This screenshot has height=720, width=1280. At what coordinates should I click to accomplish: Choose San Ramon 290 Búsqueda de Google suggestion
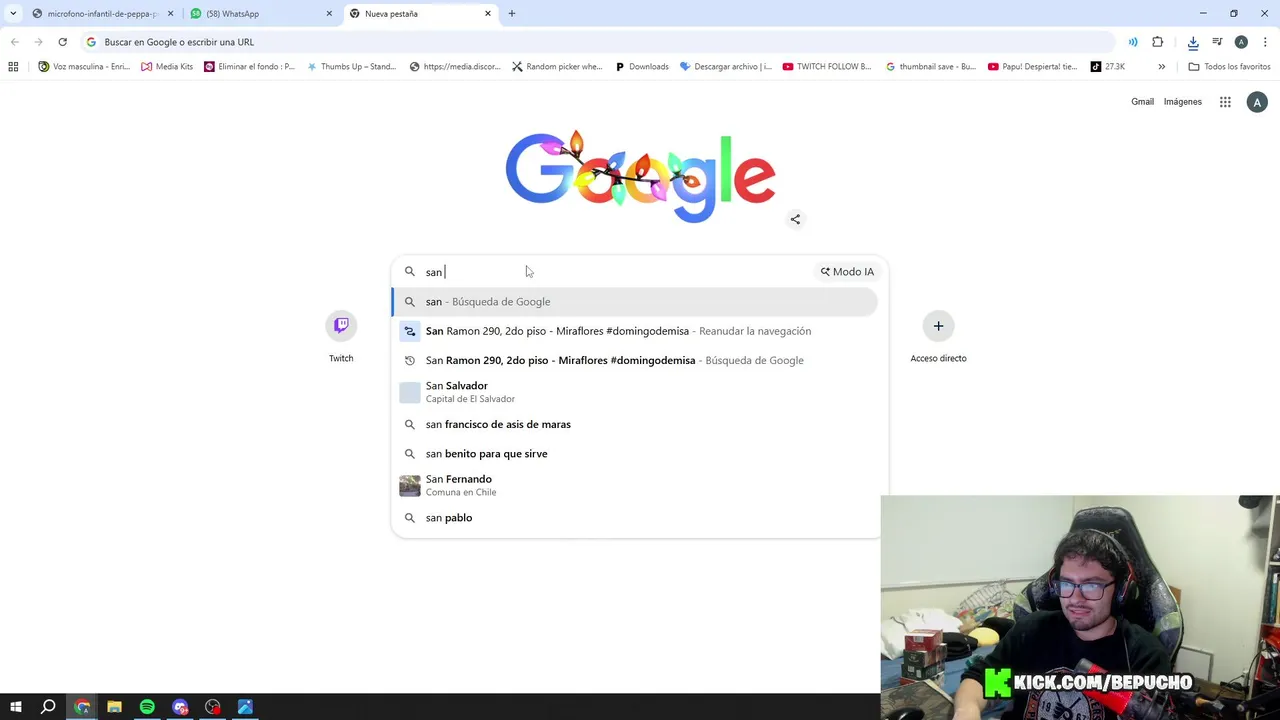tap(635, 360)
